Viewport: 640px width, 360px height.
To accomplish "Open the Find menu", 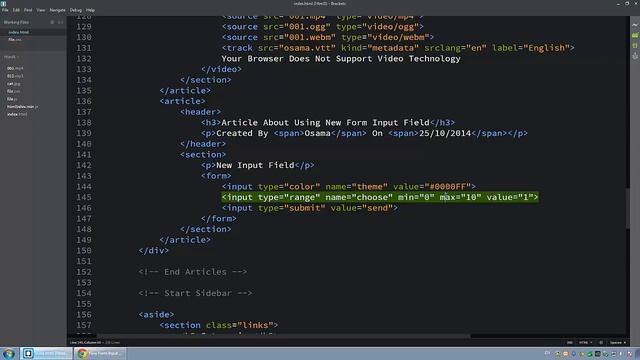I will 28,10.
